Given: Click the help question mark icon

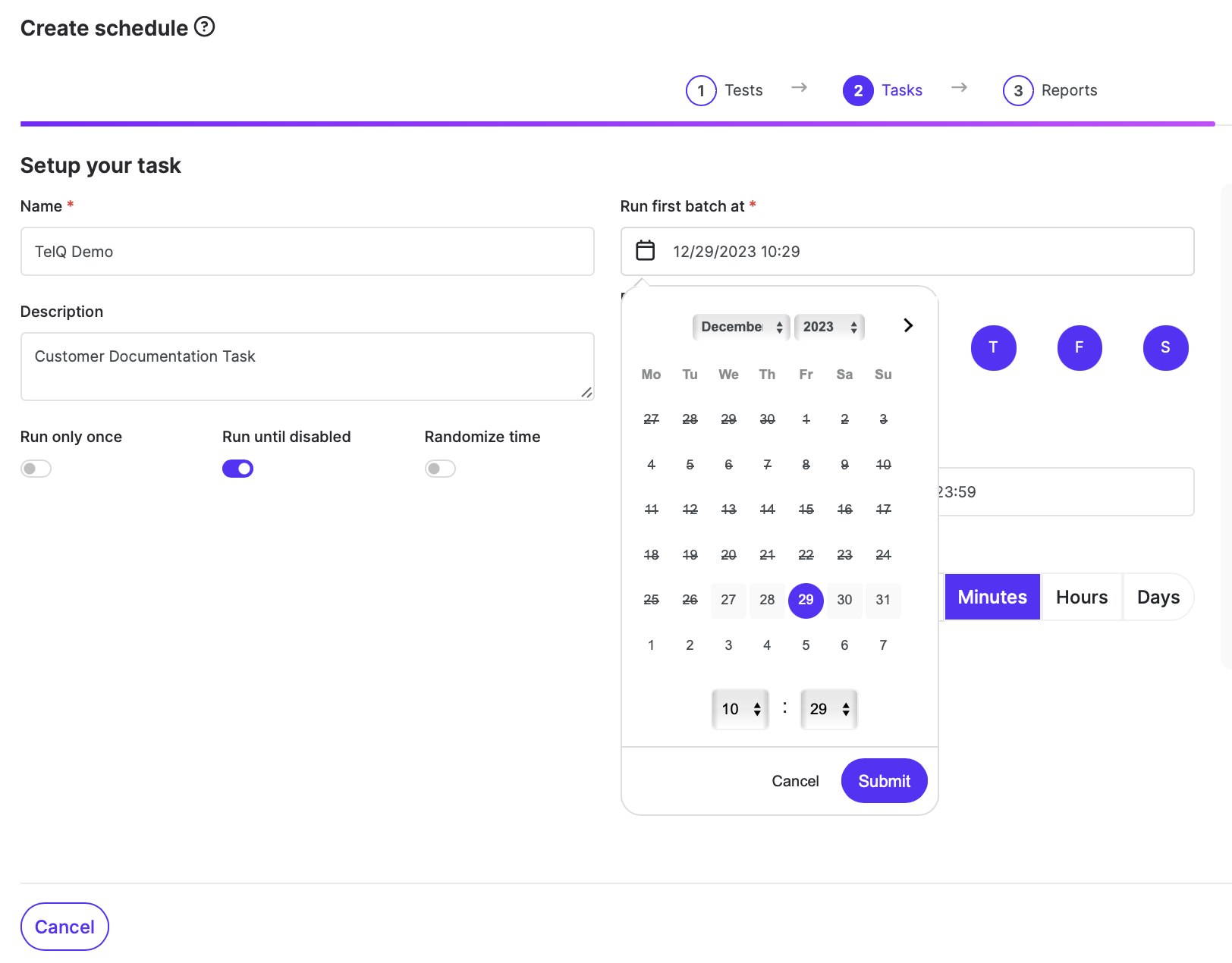Looking at the screenshot, I should point(205,27).
